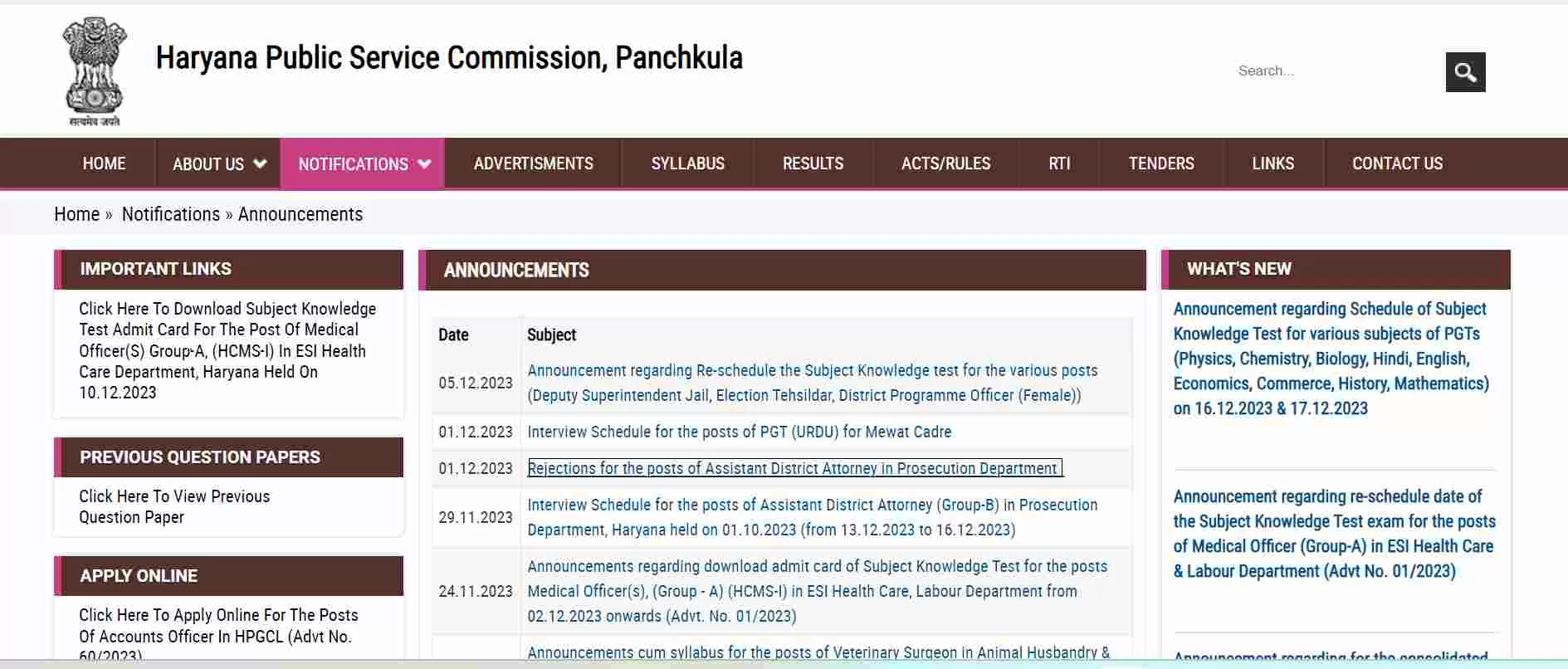Select Acts/Rules in the navigation bar
The width and height of the screenshot is (1568, 669).
point(946,164)
